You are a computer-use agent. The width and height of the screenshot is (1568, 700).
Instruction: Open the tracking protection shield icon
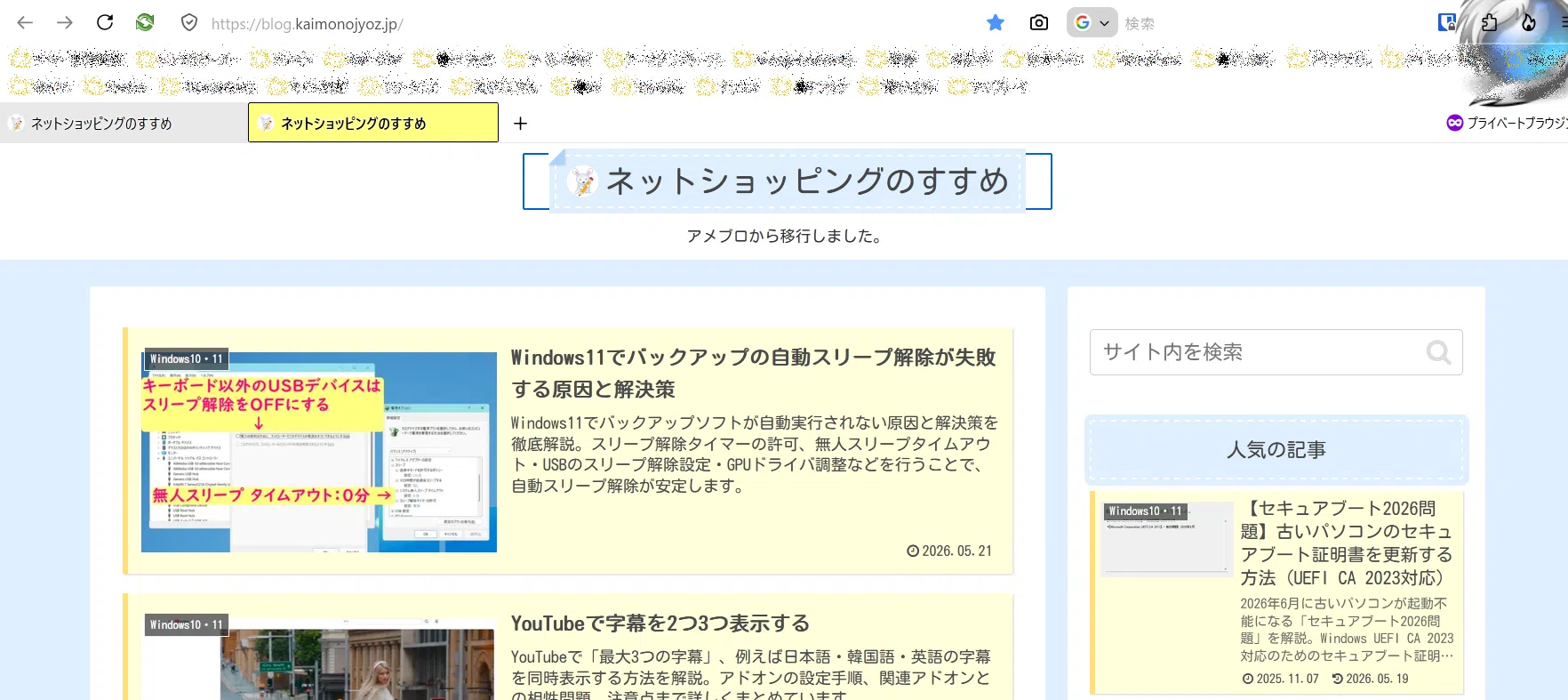pos(189,22)
